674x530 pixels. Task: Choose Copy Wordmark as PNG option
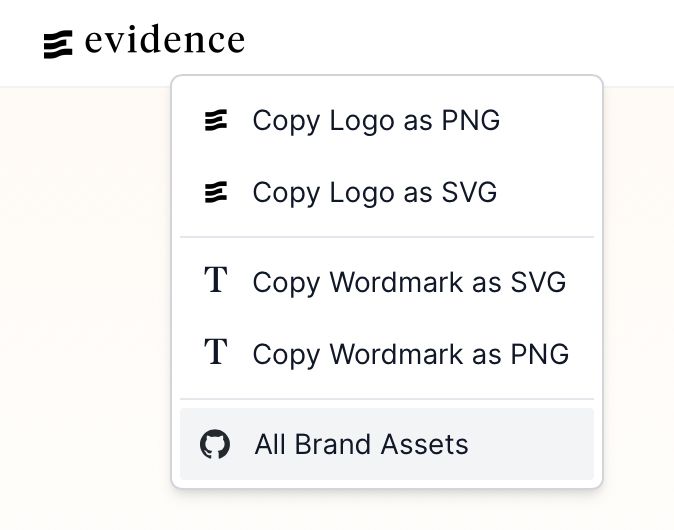click(411, 354)
